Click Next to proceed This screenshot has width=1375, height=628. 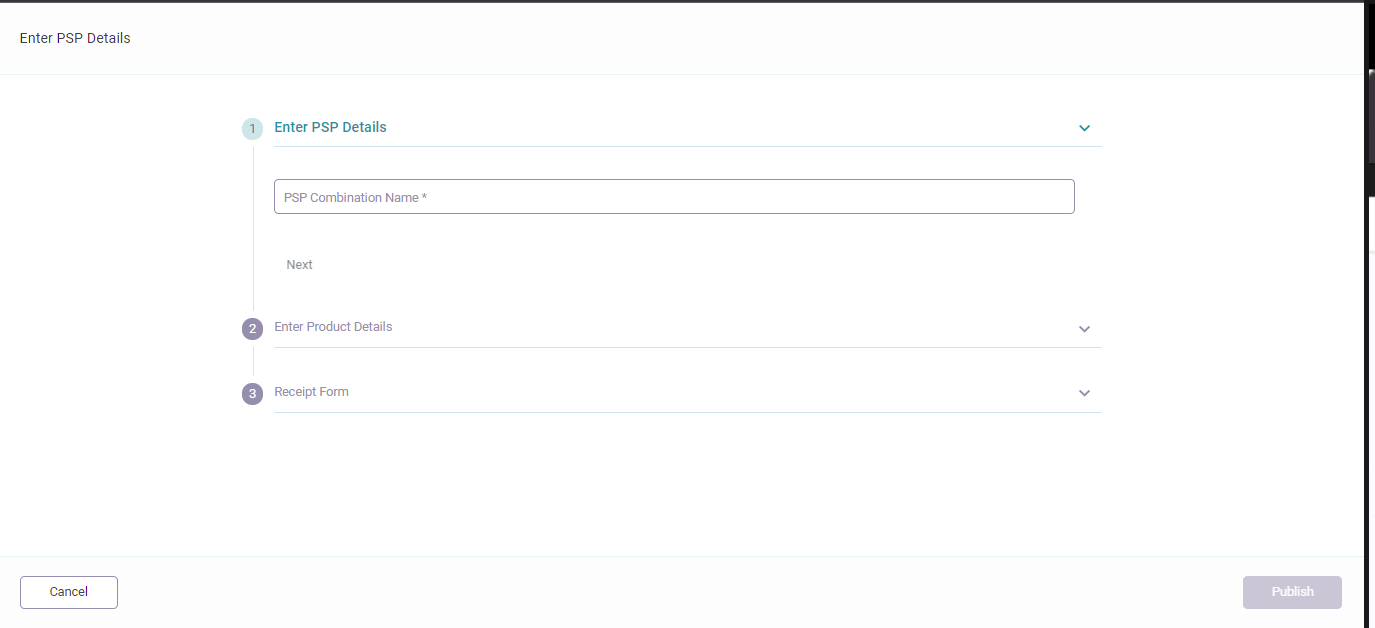(299, 264)
